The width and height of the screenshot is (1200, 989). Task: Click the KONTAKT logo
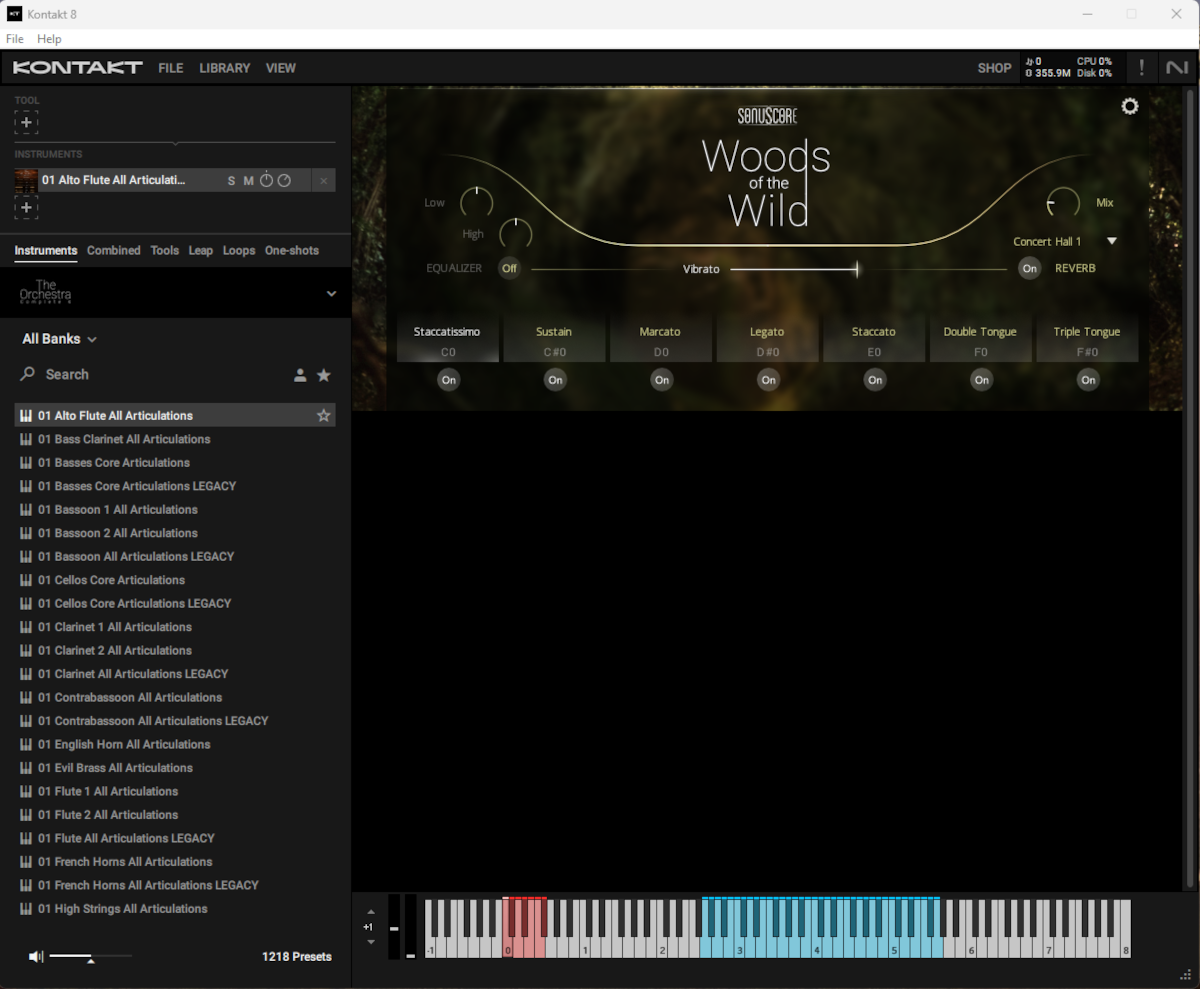click(x=78, y=68)
